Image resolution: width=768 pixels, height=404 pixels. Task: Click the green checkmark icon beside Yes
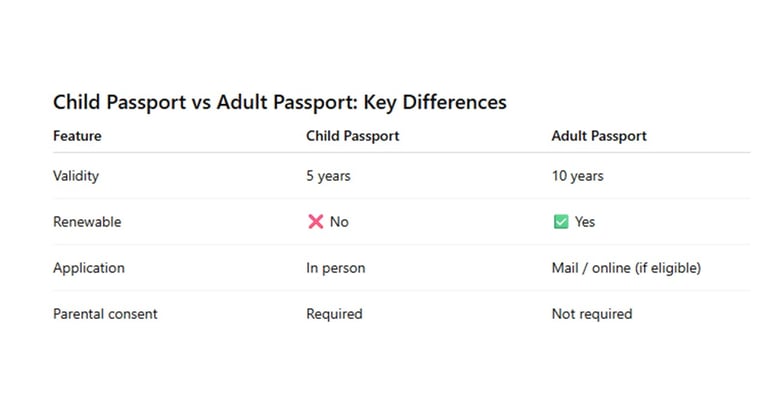560,222
